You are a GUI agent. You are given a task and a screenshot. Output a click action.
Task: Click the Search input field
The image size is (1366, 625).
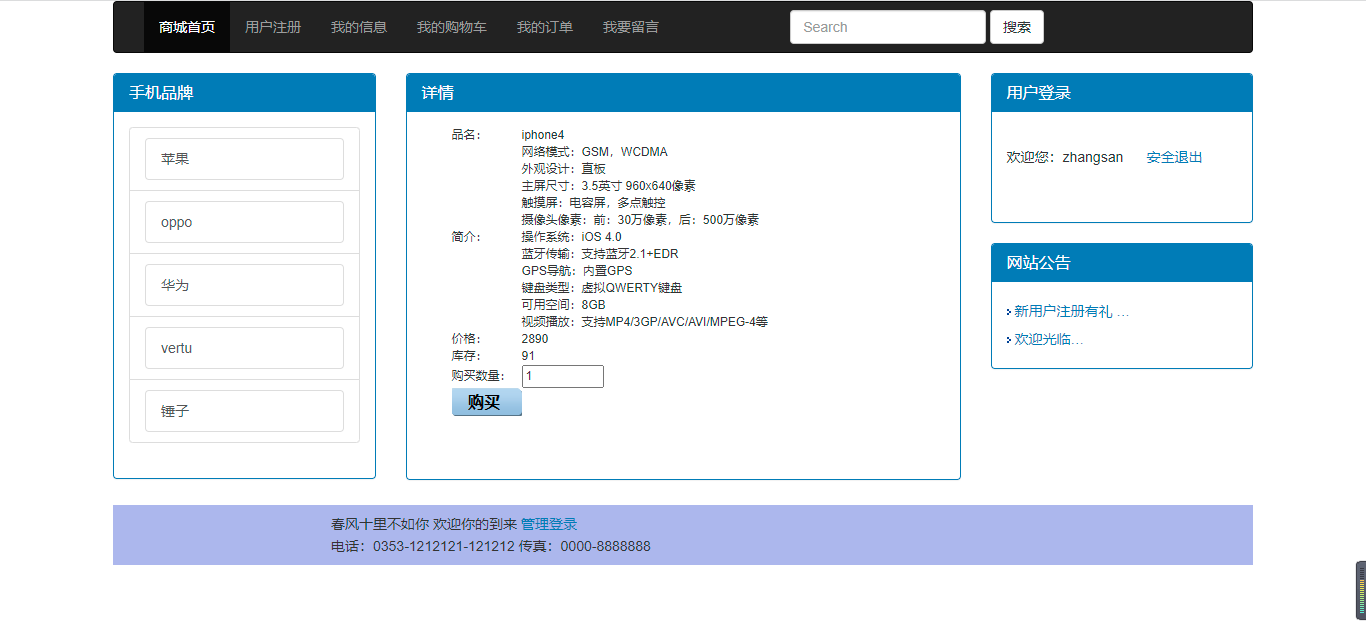[x=888, y=27]
